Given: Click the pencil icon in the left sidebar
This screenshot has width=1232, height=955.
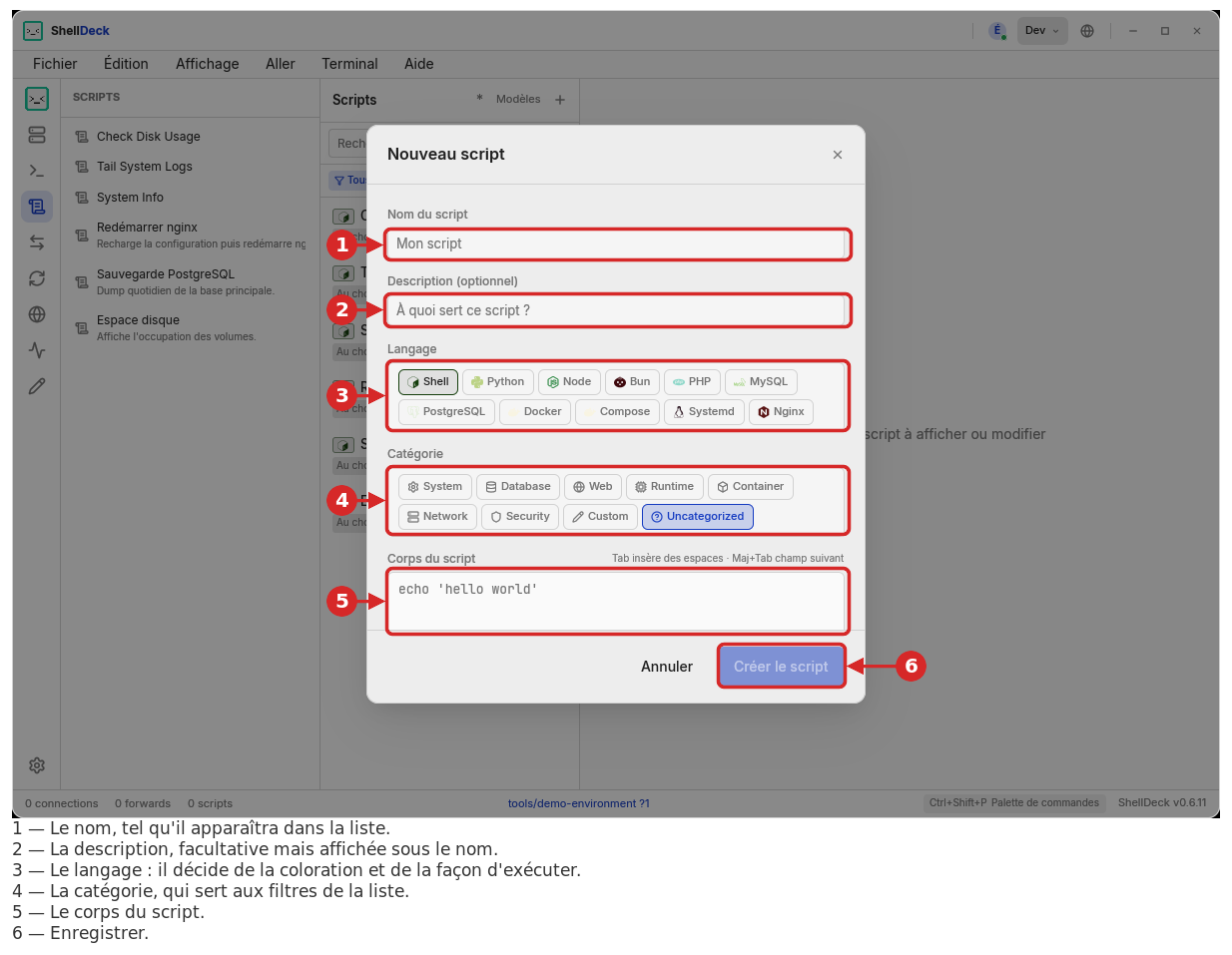Looking at the screenshot, I should [x=37, y=386].
